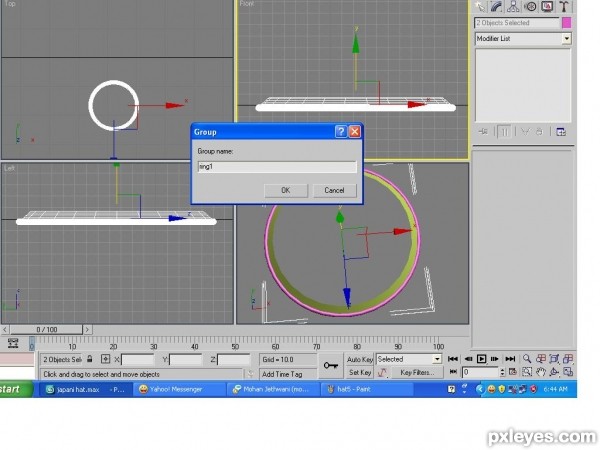The height and width of the screenshot is (450, 600).
Task: Open Configure Modifier Sets icon
Action: click(x=561, y=132)
